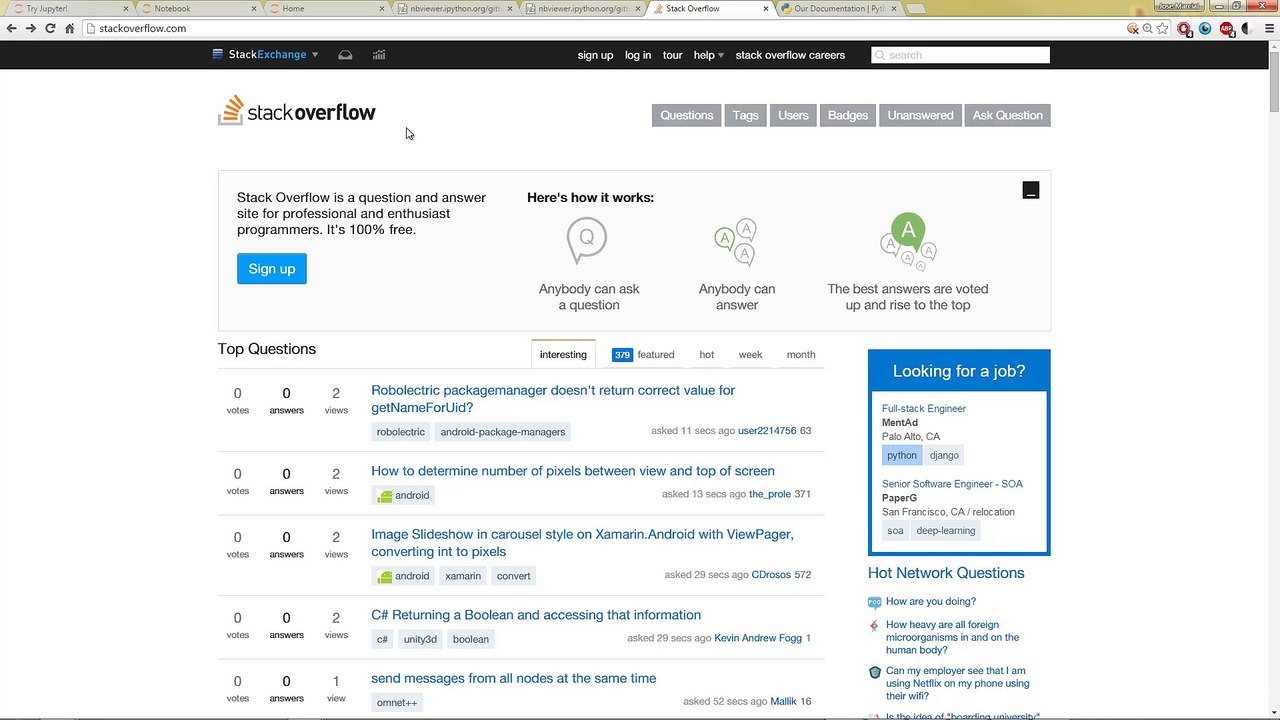Switch to the week questions tab
This screenshot has height=720, width=1280.
[750, 354]
